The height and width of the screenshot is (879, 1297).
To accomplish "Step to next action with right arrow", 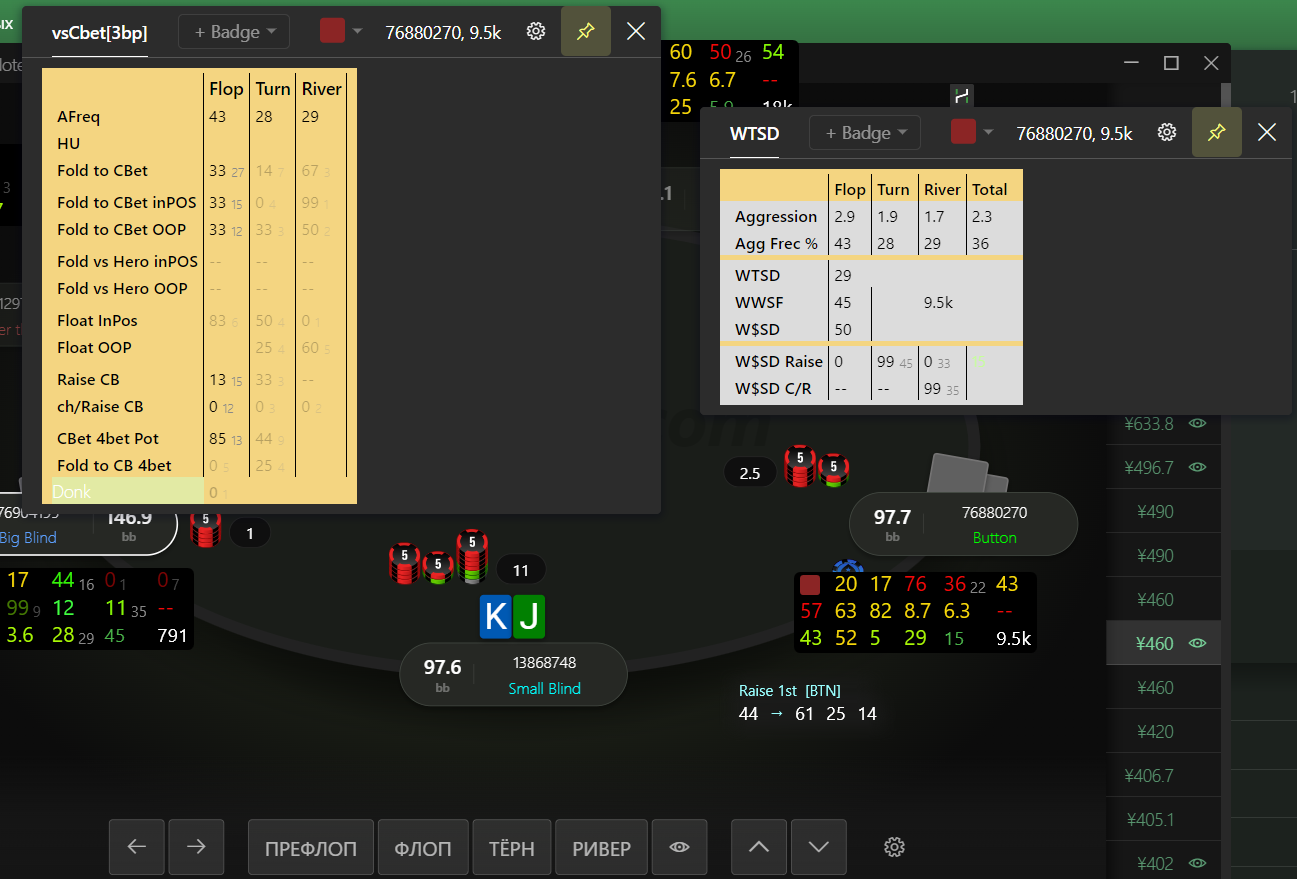I will 196,847.
